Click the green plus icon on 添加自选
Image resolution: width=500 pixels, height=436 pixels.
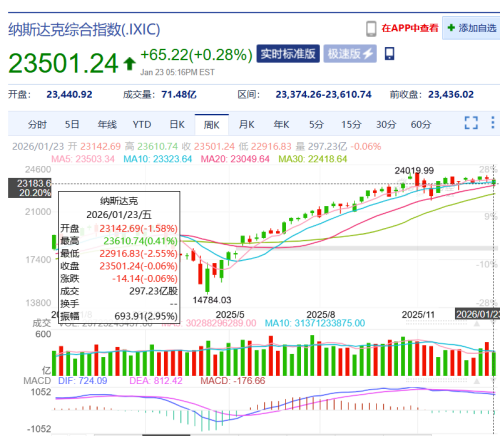point(451,28)
